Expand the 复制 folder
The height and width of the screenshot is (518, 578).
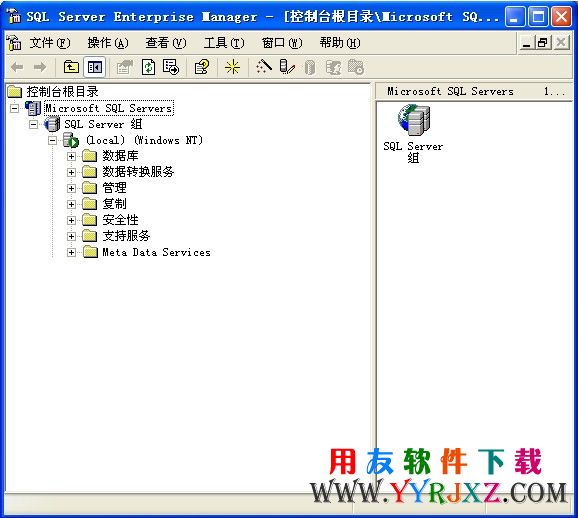pos(72,204)
